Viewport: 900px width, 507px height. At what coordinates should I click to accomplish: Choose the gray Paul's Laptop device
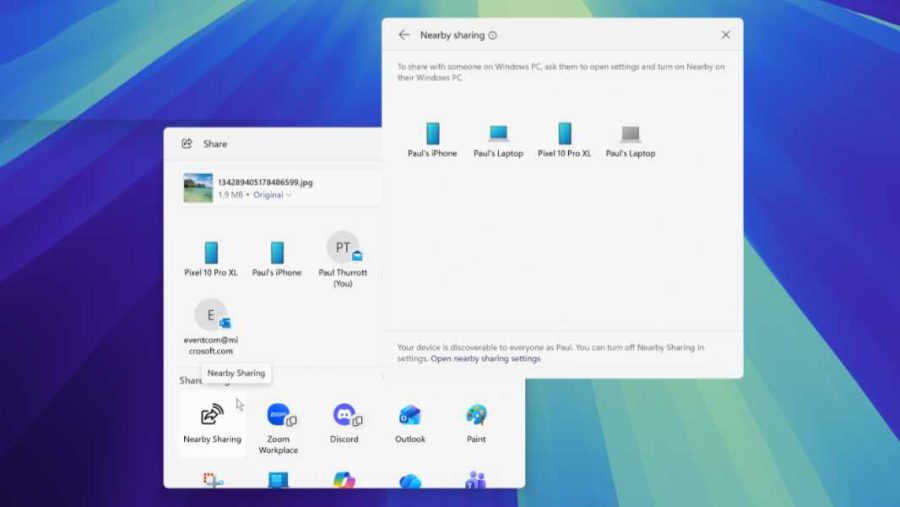click(630, 141)
